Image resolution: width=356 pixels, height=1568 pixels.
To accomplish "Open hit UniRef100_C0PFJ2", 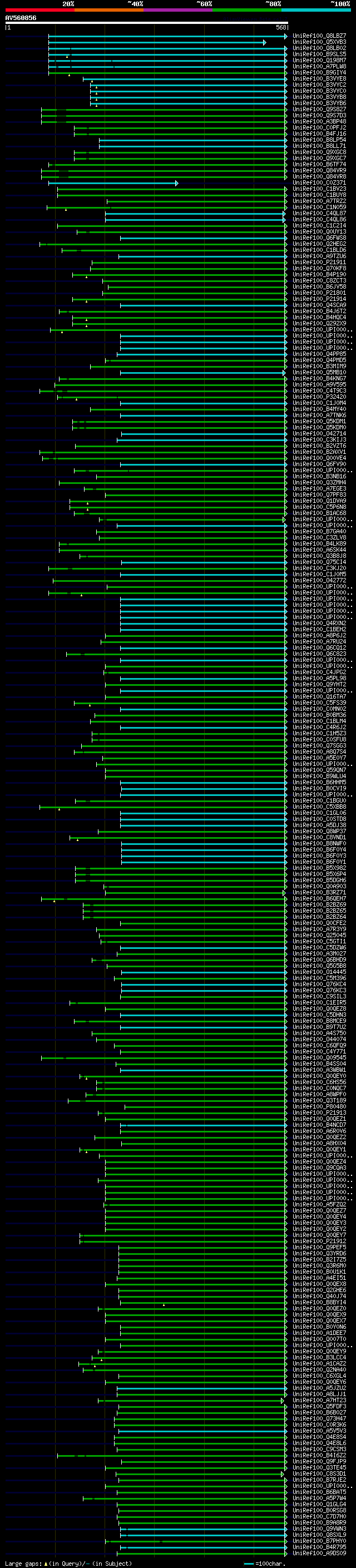I will point(319,128).
